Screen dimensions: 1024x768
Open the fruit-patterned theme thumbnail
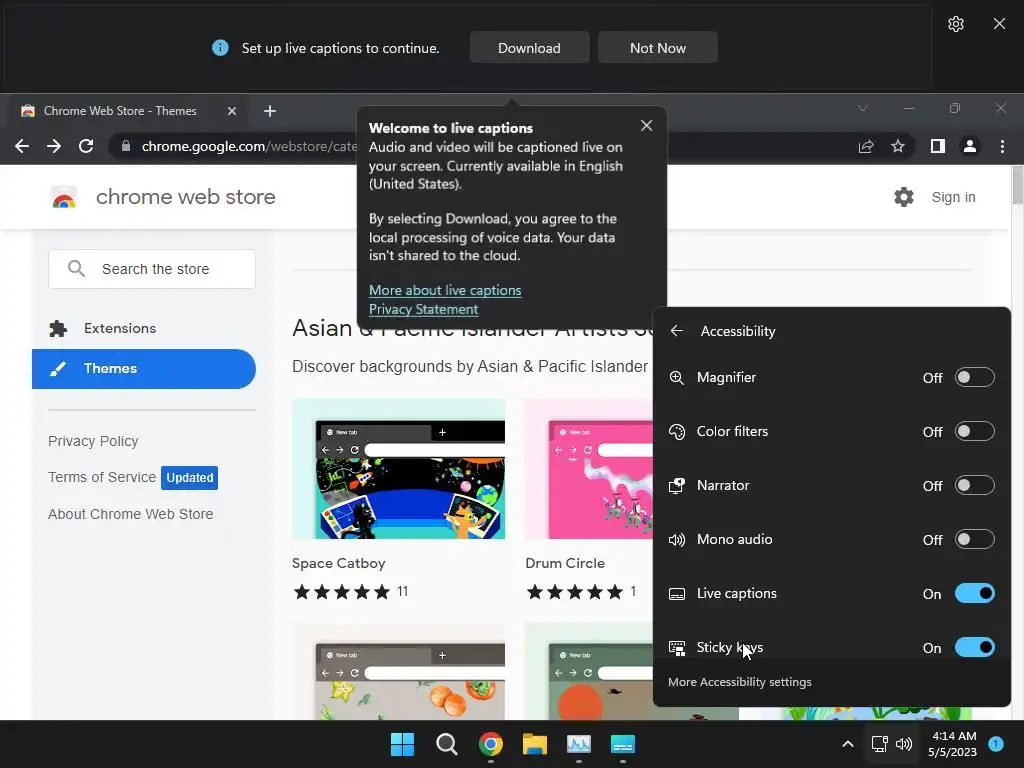tap(398, 671)
